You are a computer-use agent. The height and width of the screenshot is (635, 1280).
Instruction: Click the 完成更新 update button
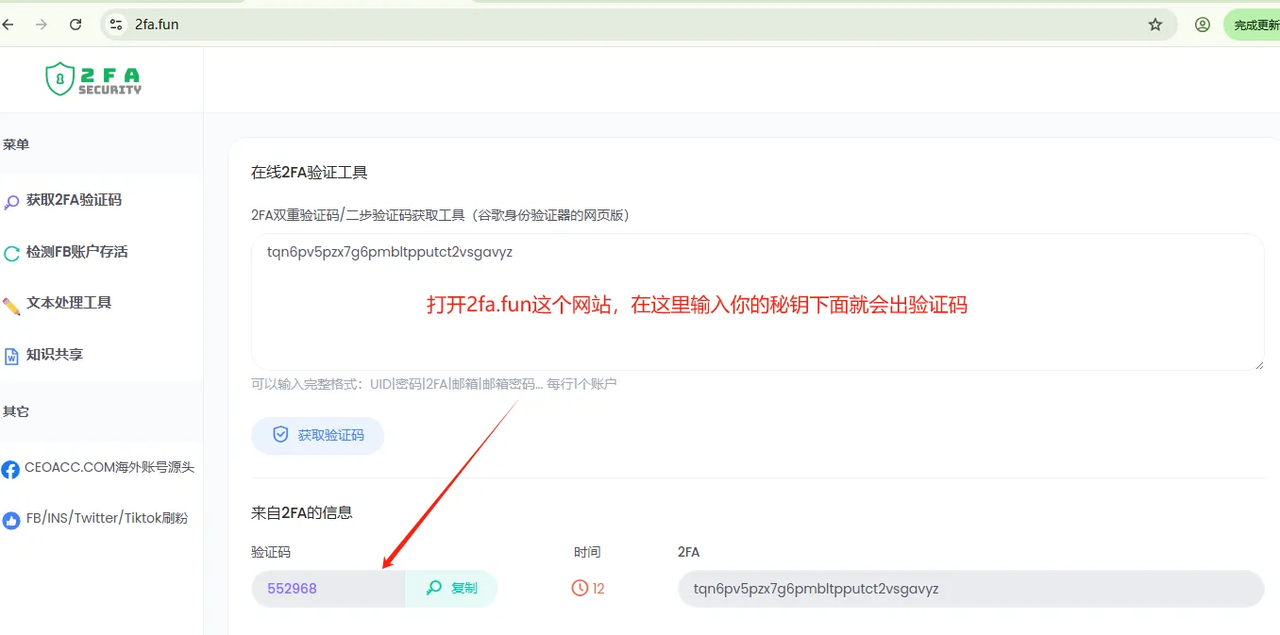pyautogui.click(x=1253, y=25)
